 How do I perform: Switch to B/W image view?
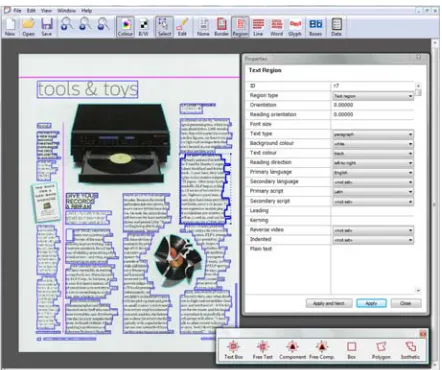(x=144, y=27)
